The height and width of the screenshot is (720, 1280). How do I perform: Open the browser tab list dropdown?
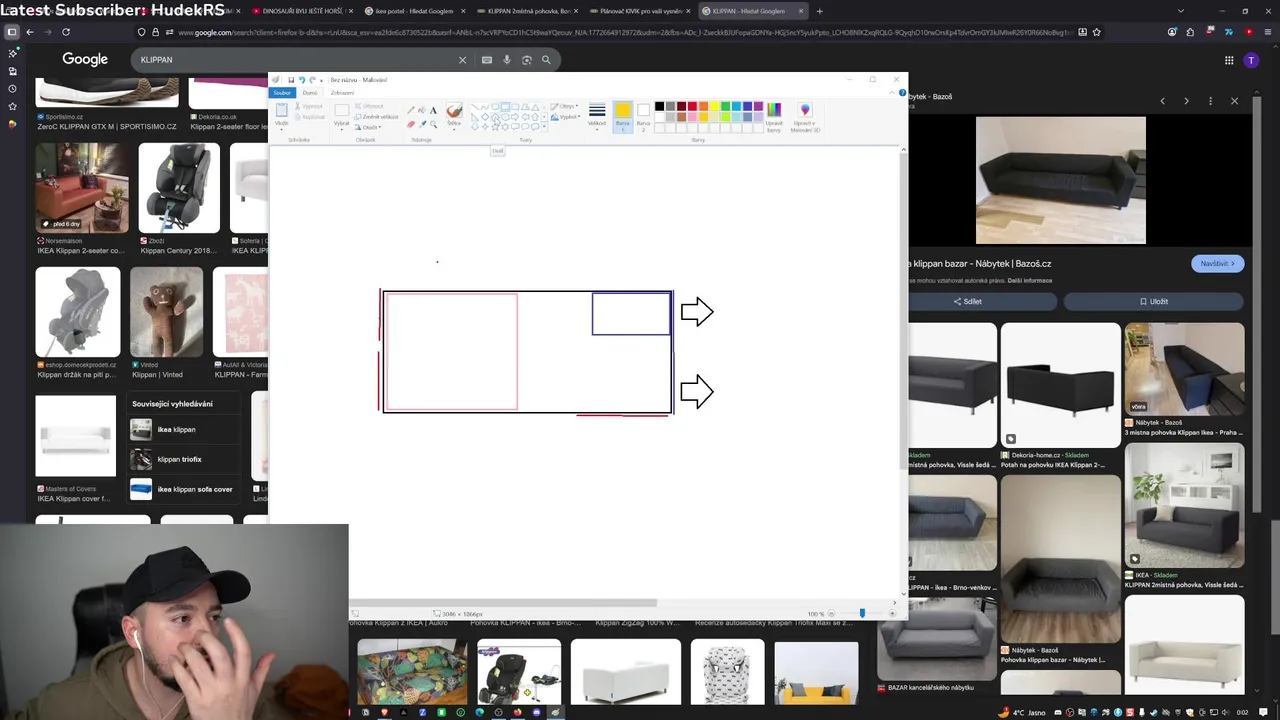(1181, 11)
